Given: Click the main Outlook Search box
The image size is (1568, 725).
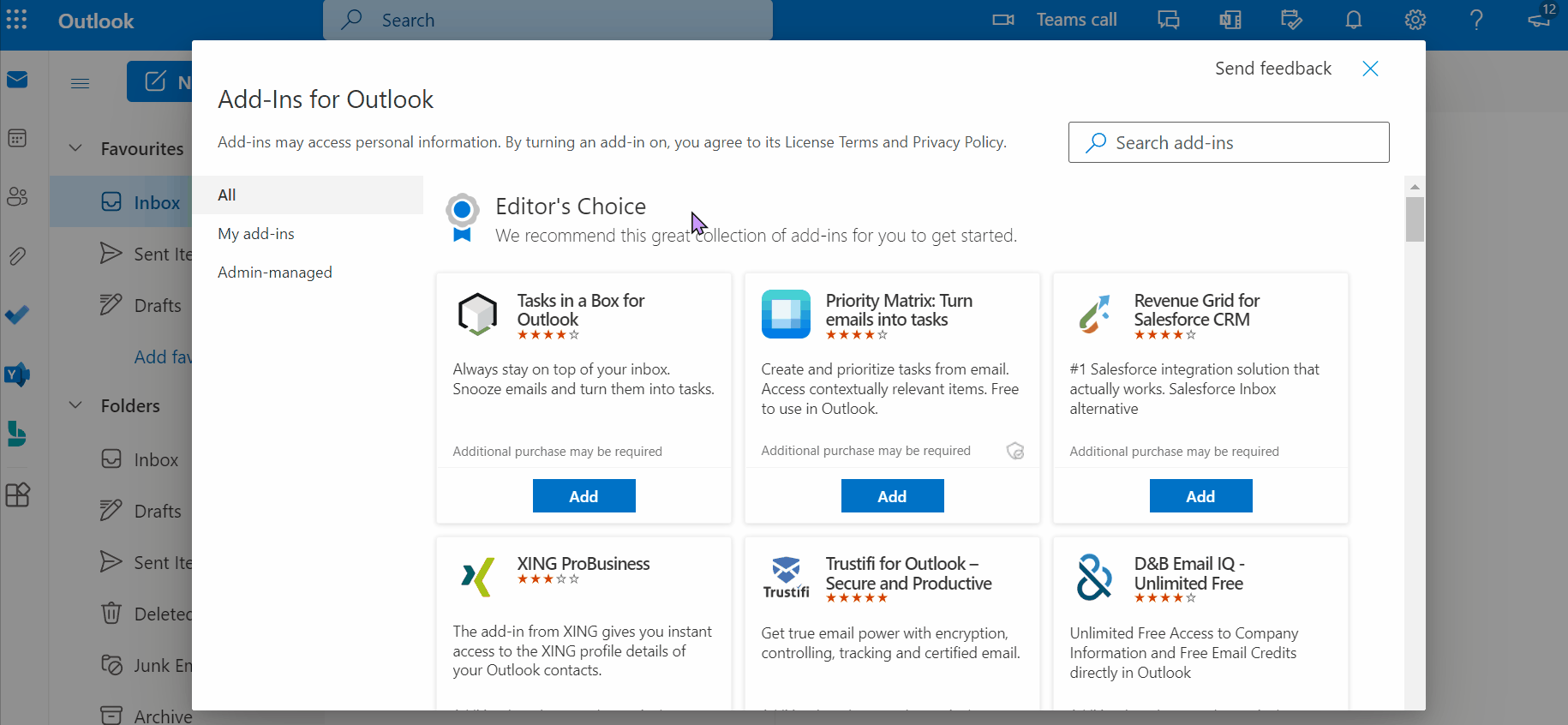Looking at the screenshot, I should (x=548, y=20).
